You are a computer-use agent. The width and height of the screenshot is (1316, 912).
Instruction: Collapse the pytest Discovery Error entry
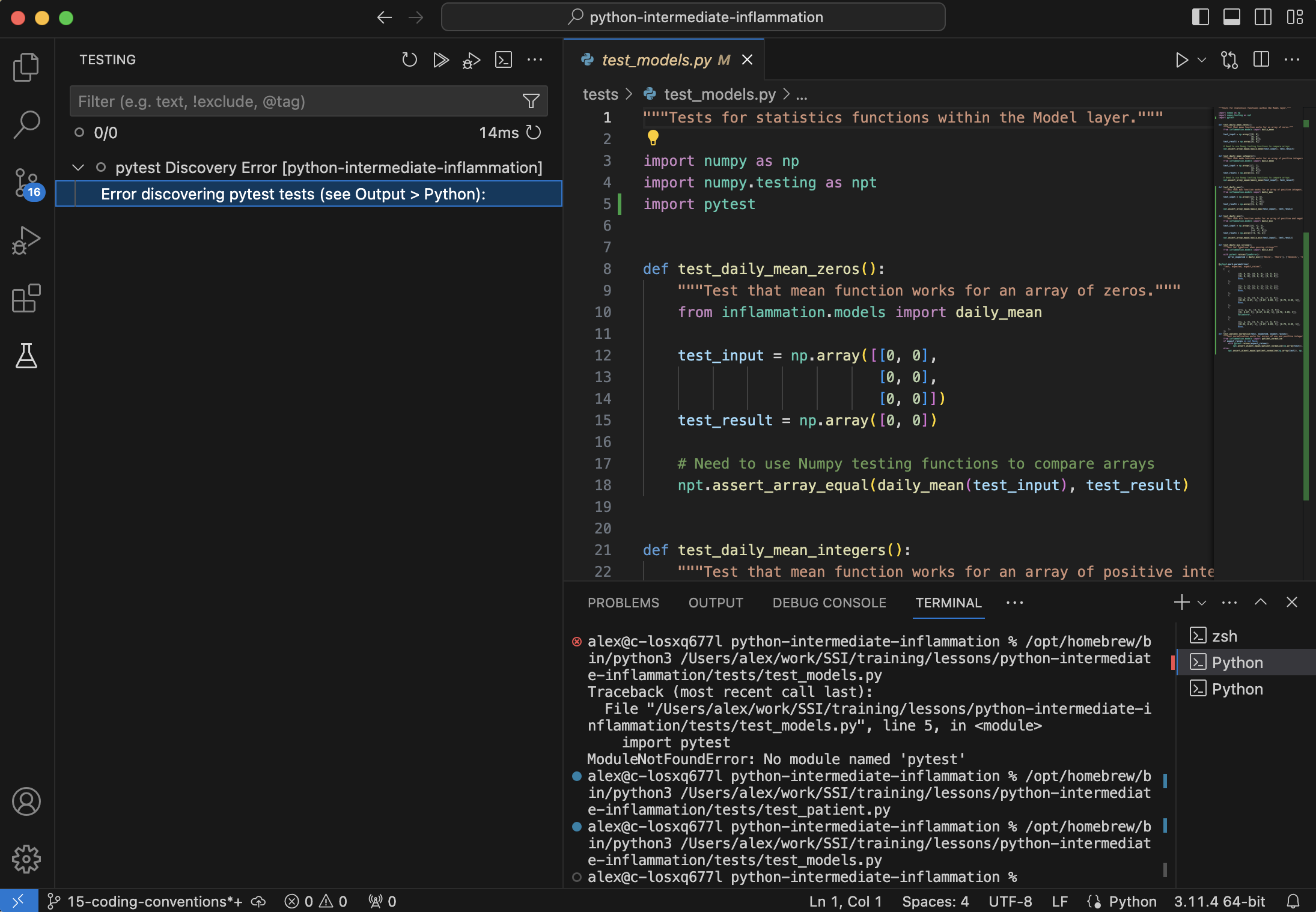[78, 167]
